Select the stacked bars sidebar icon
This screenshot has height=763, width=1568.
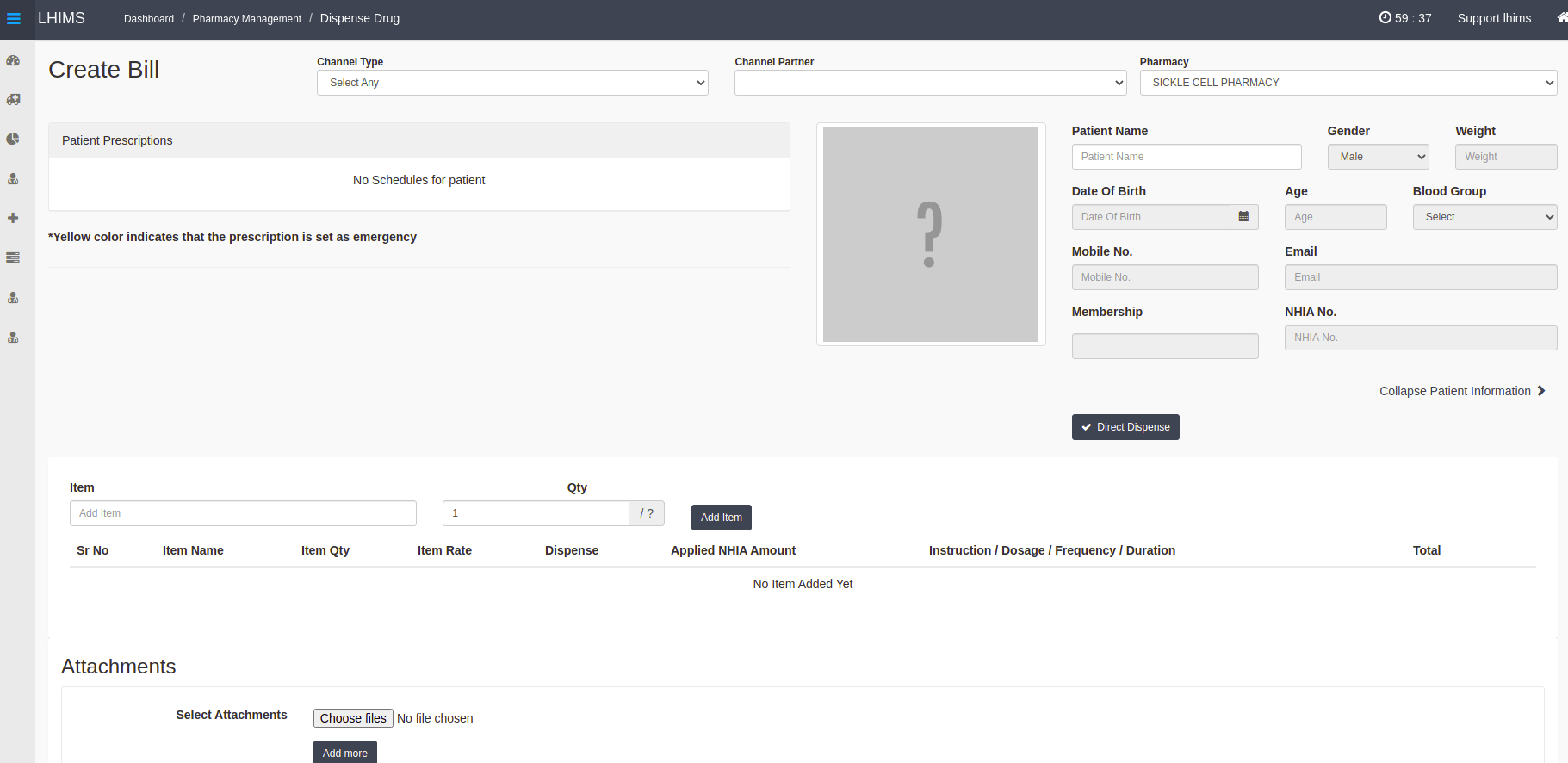[x=13, y=257]
